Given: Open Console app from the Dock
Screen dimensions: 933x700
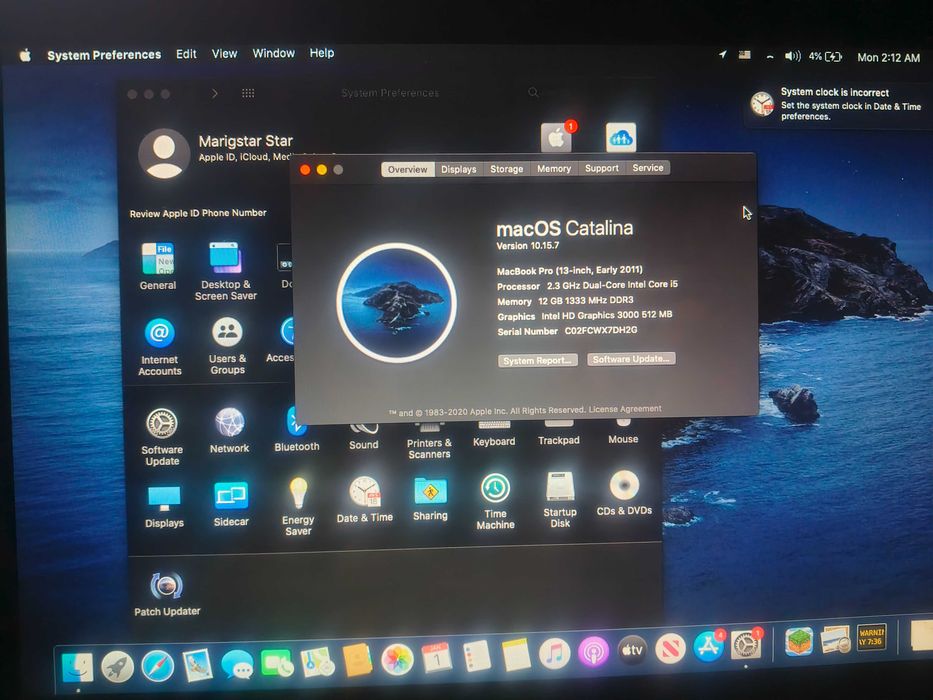Looking at the screenshot, I should (x=872, y=638).
